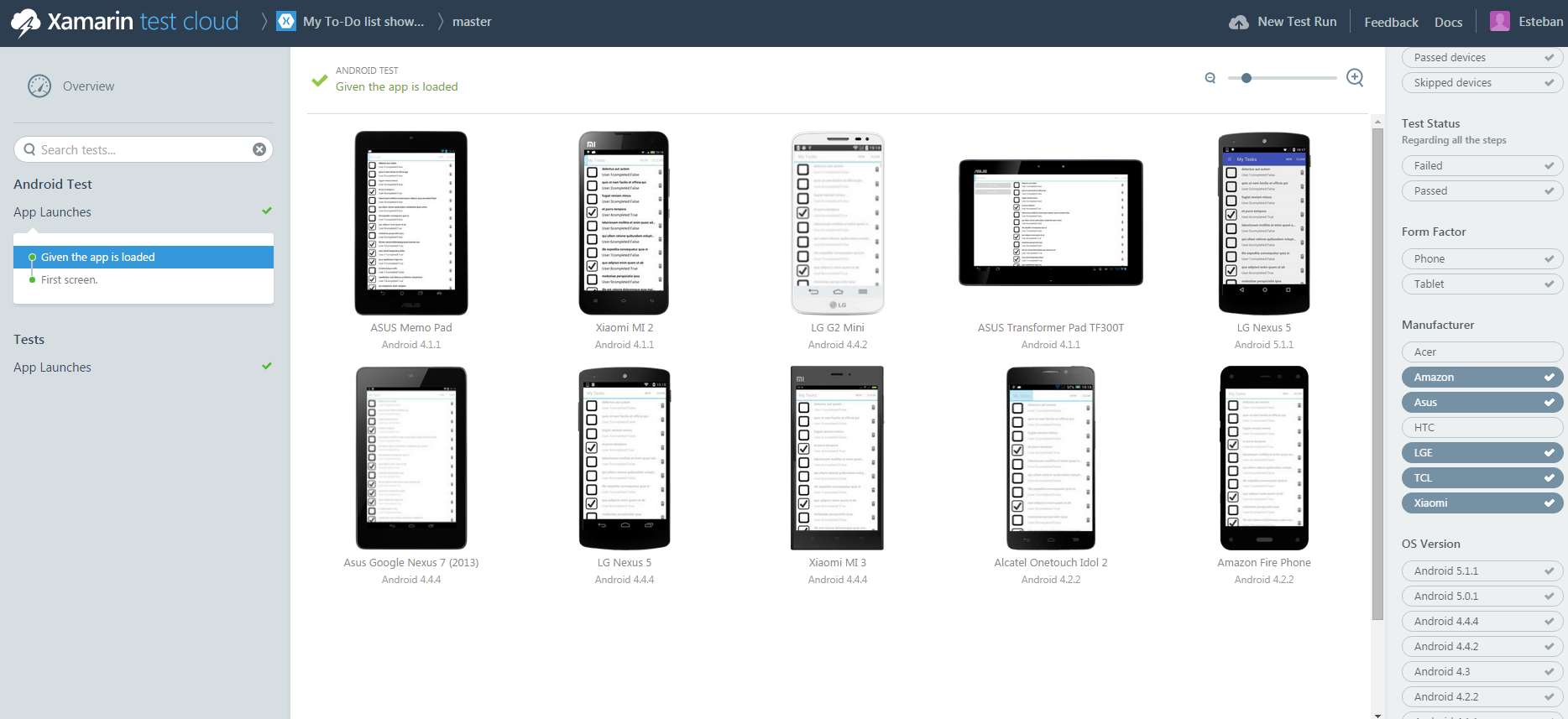Open LG G2 Mini screenshot
Image resolution: width=1568 pixels, height=719 pixels.
pyautogui.click(x=838, y=223)
